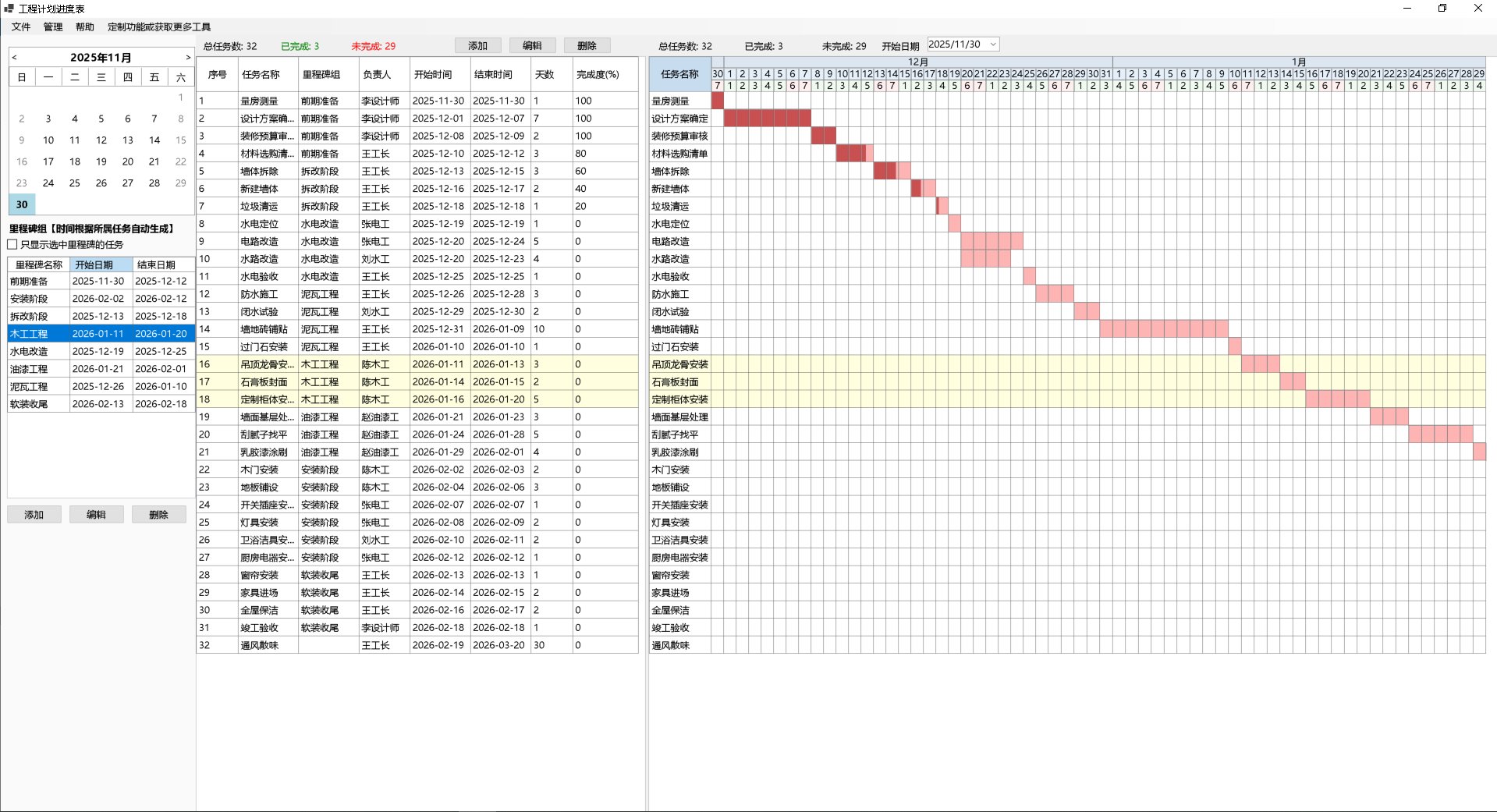The width and height of the screenshot is (1497, 812).
Task: Click 删除 button below the milestone list
Action: click(x=158, y=515)
